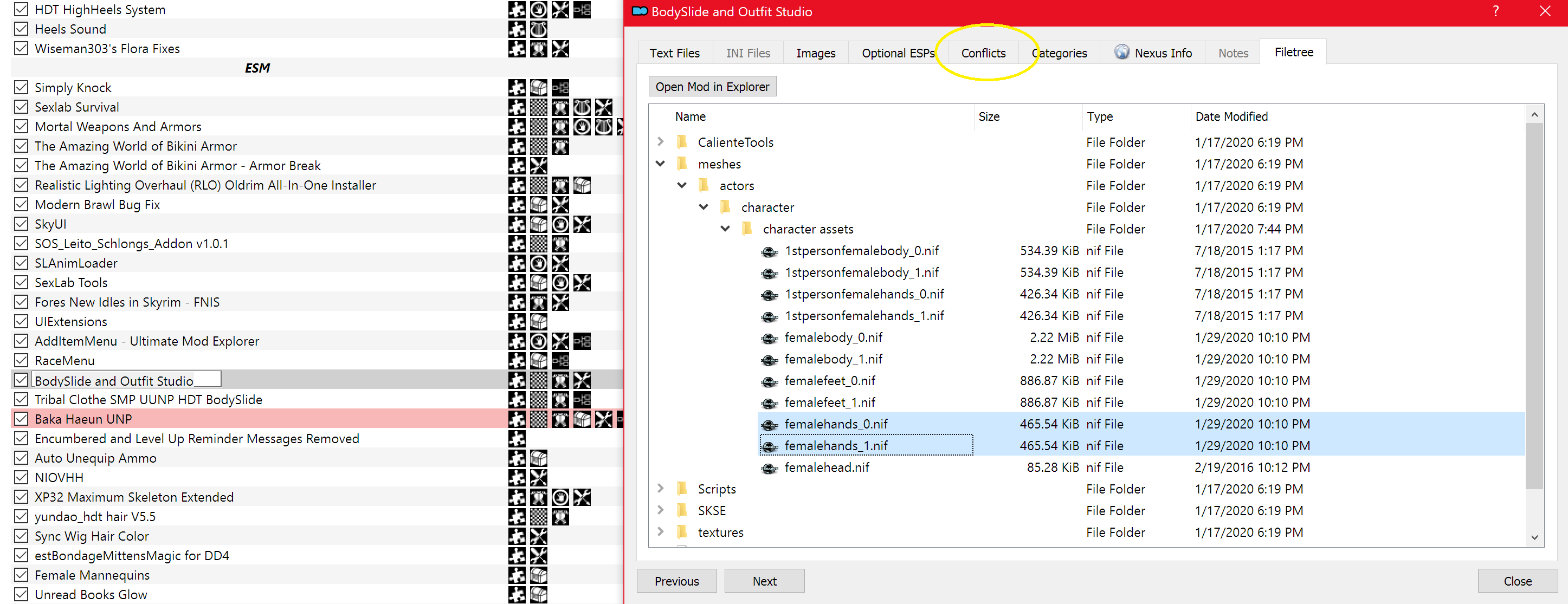Sort files by Date Modified column header

(x=1231, y=116)
